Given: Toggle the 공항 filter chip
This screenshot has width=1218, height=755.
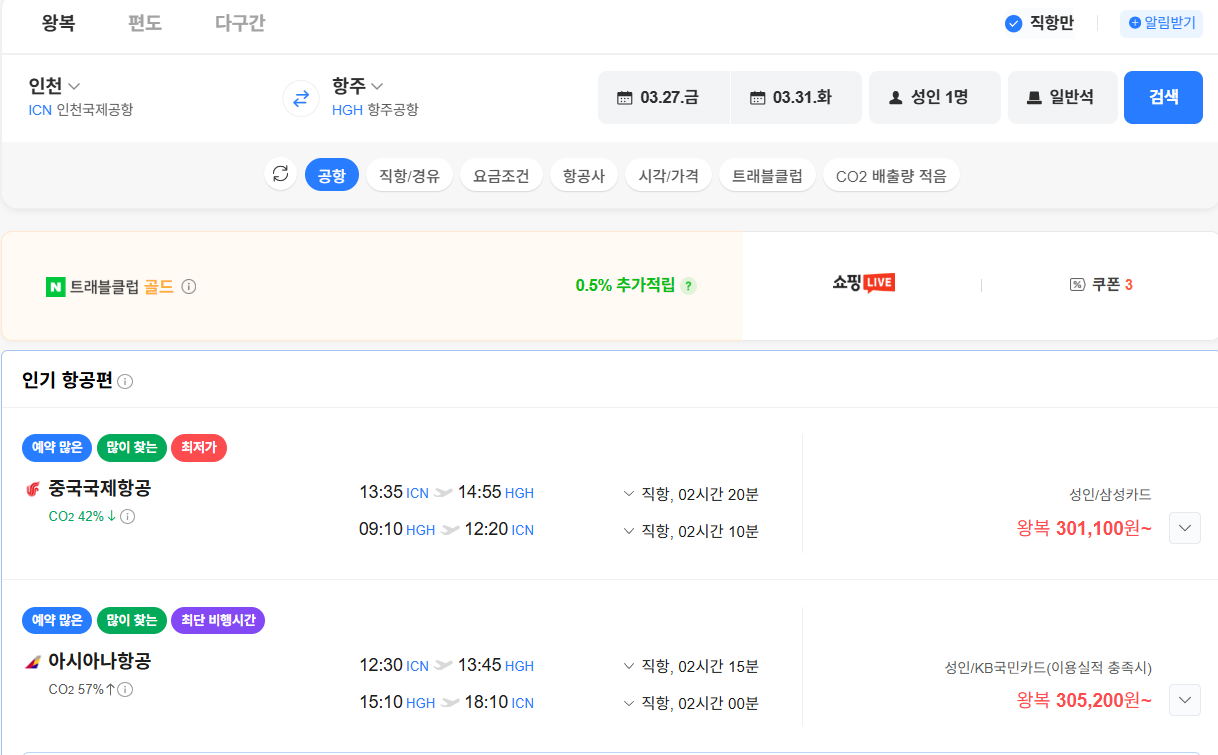Looking at the screenshot, I should 331,176.
